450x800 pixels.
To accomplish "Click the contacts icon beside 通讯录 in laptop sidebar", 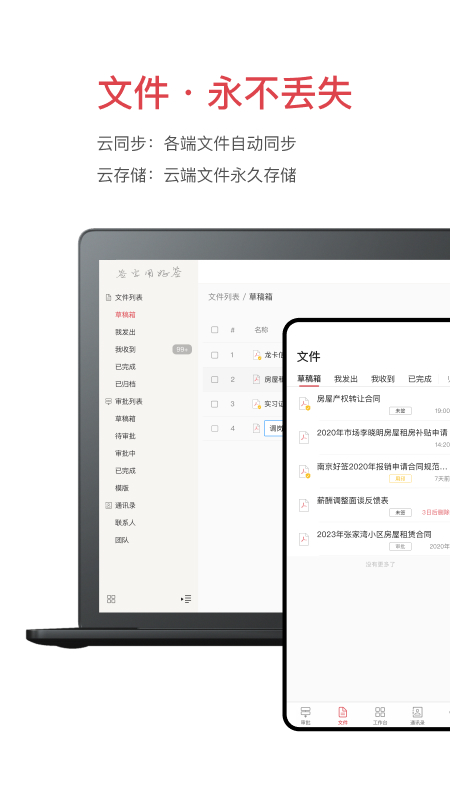I will click(x=108, y=506).
